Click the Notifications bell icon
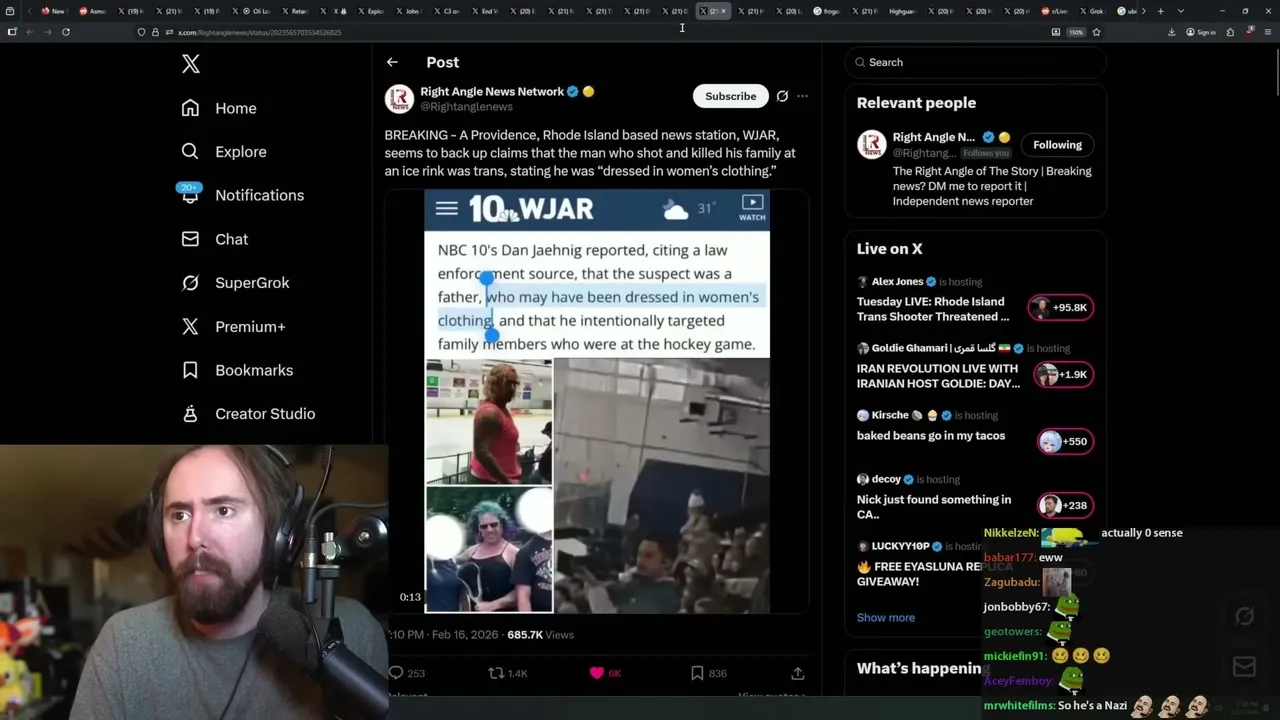The height and width of the screenshot is (720, 1280). pyautogui.click(x=190, y=195)
